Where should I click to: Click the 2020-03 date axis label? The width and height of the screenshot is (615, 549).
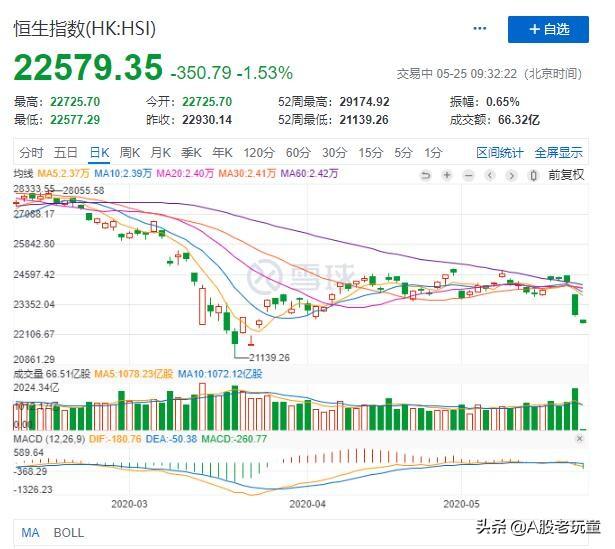pos(129,504)
